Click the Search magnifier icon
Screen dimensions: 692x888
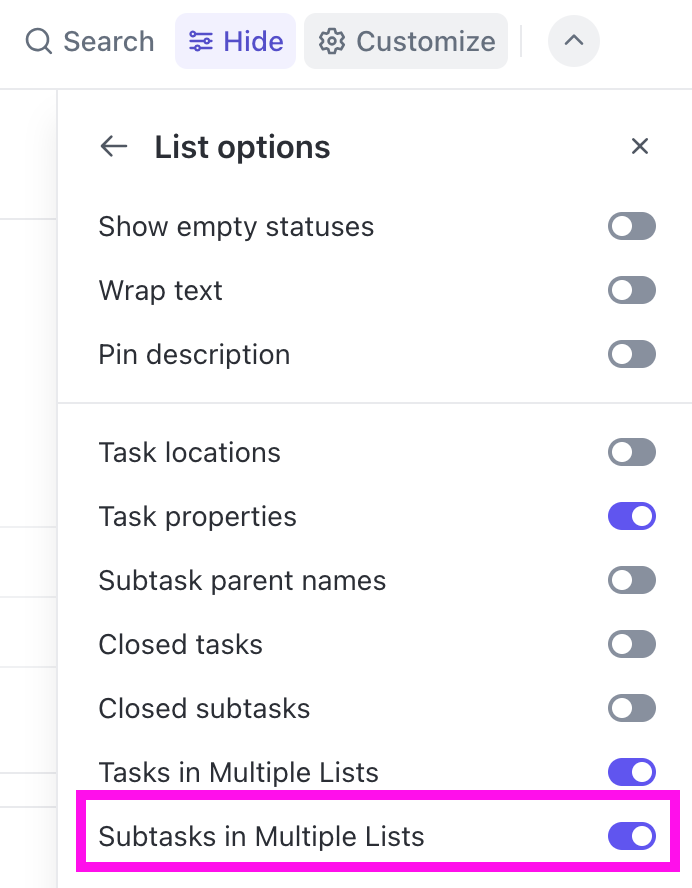38,42
